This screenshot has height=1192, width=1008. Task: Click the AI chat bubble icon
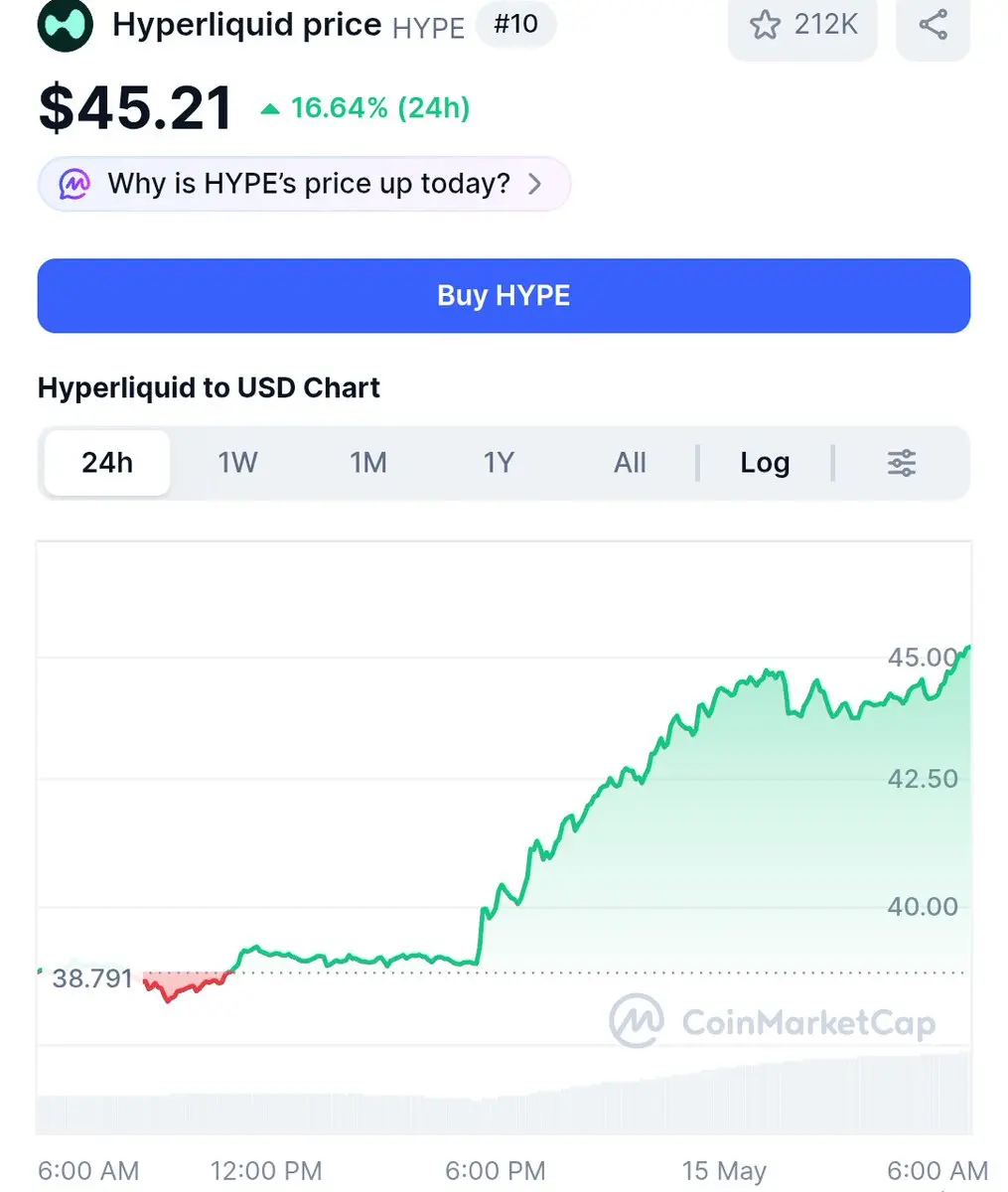pos(74,184)
